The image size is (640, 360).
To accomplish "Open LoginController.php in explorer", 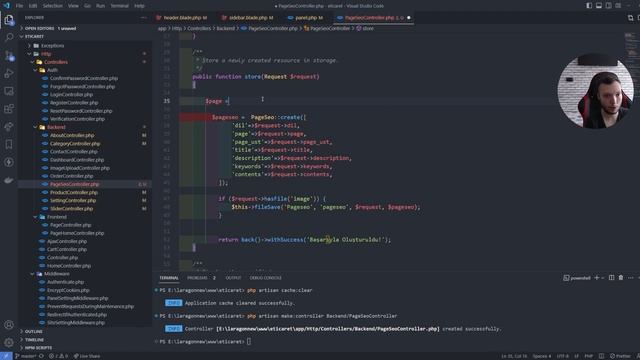I will click(x=86, y=94).
